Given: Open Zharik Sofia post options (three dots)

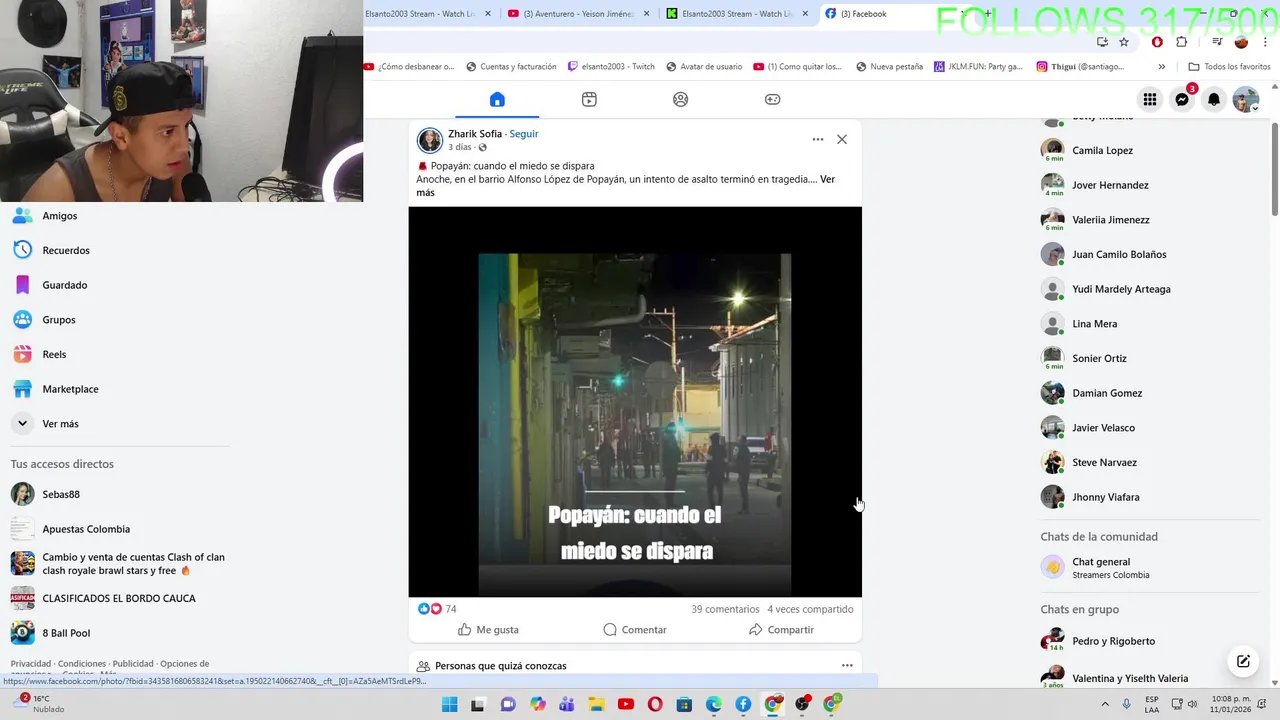Looking at the screenshot, I should coord(818,139).
